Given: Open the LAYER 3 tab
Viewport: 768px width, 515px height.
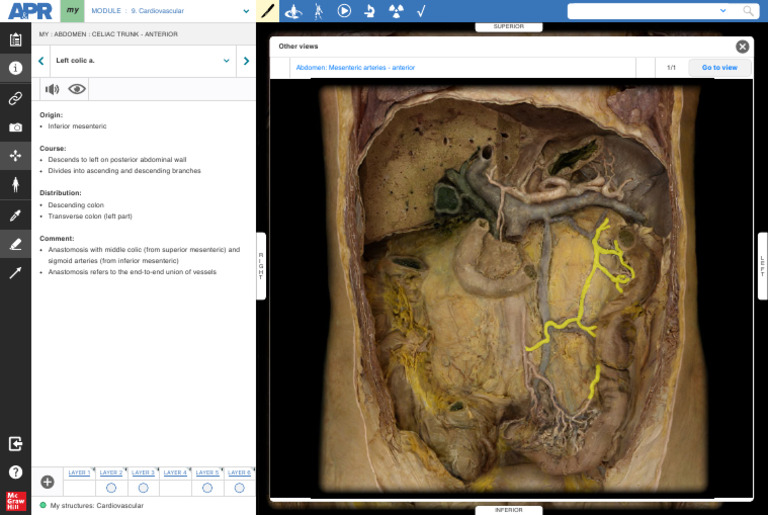Looking at the screenshot, I should point(143,473).
